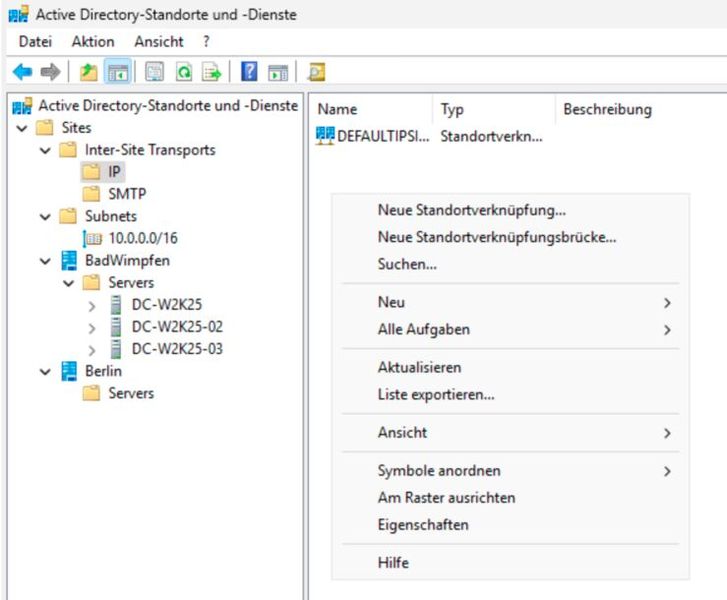
Task: Click Aktualisieren in the context menu
Action: [x=510, y=367]
